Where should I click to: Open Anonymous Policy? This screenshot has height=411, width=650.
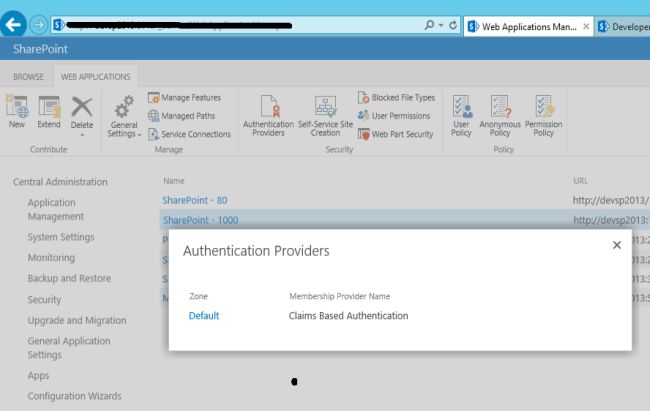coord(500,116)
